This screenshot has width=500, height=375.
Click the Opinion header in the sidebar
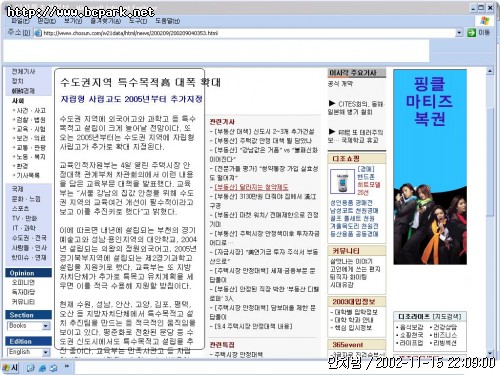click(x=28, y=273)
